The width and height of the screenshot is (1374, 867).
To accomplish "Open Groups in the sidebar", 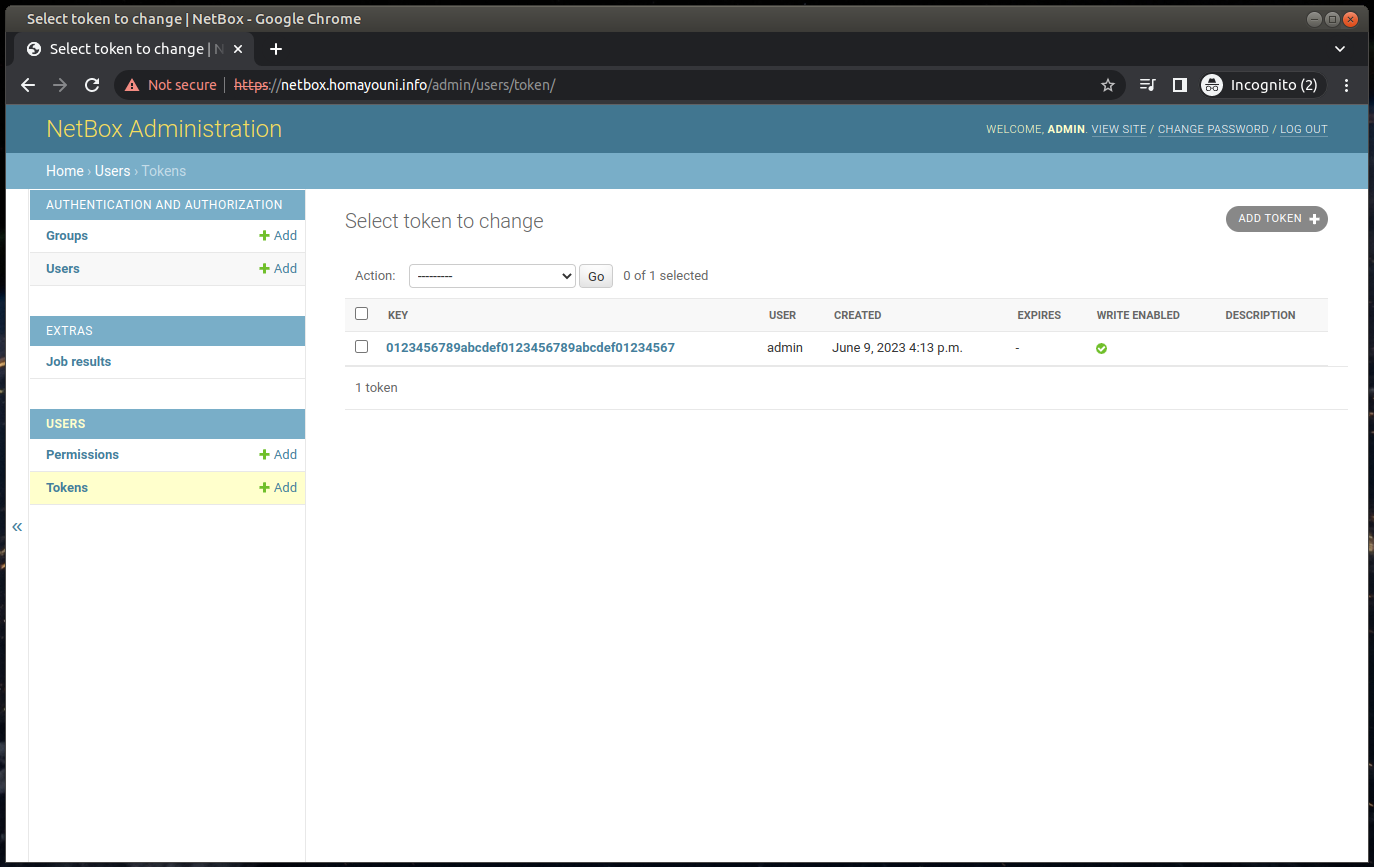I will click(67, 236).
